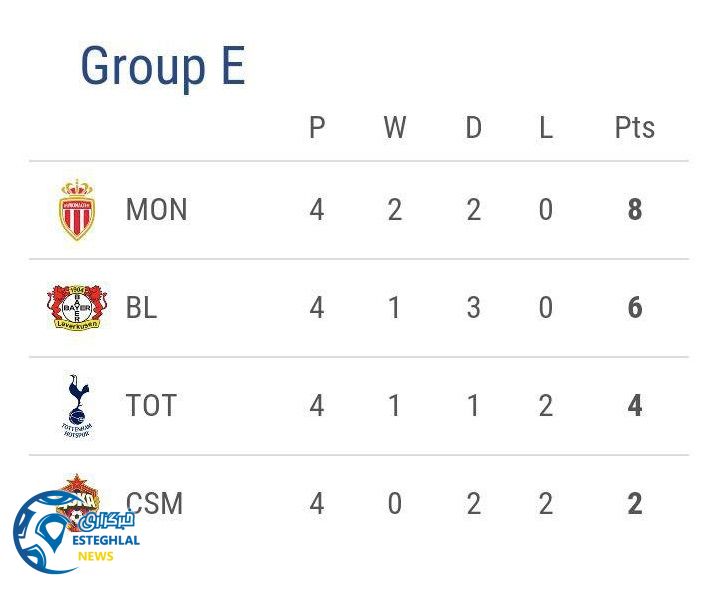Click Tottenham's 4 points value
718x596 pixels.
[634, 406]
